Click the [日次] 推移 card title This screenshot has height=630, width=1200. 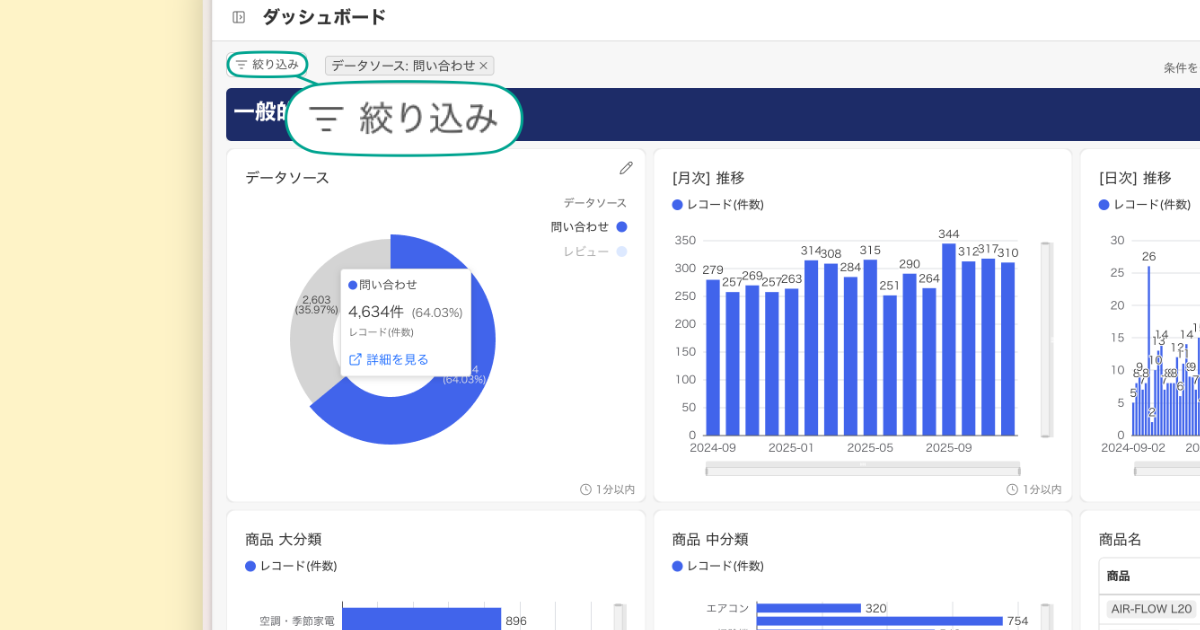click(1135, 178)
